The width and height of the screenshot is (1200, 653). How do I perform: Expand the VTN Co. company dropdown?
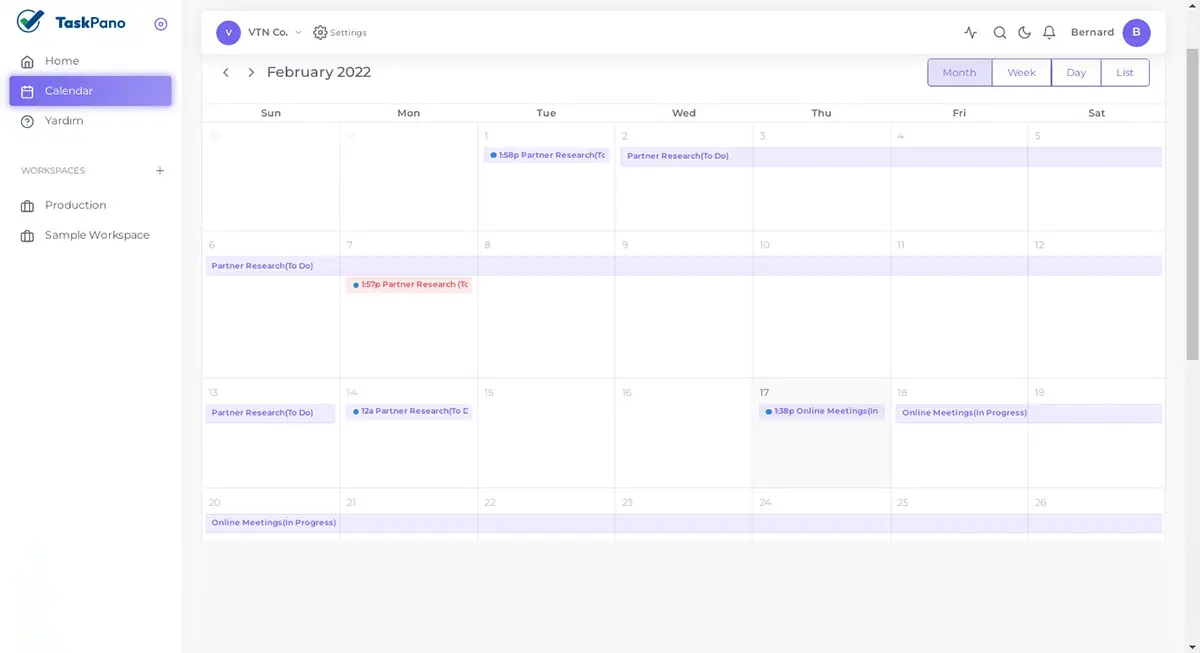click(298, 33)
